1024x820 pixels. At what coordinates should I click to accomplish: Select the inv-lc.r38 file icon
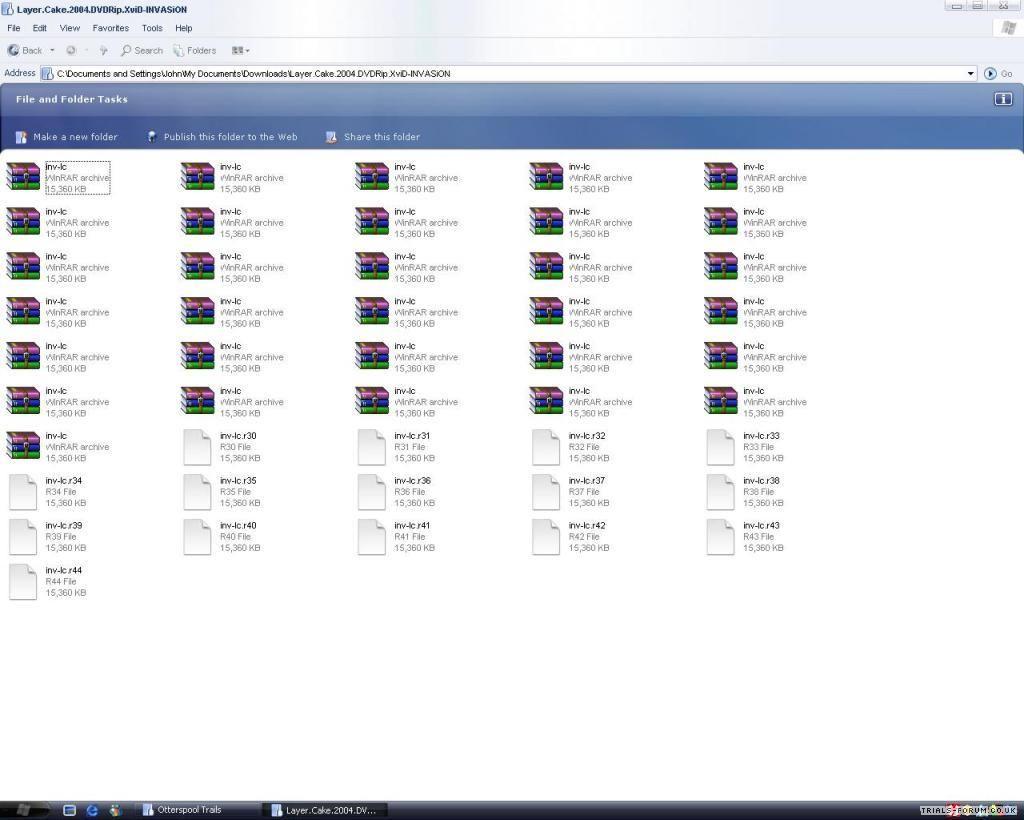pos(720,492)
